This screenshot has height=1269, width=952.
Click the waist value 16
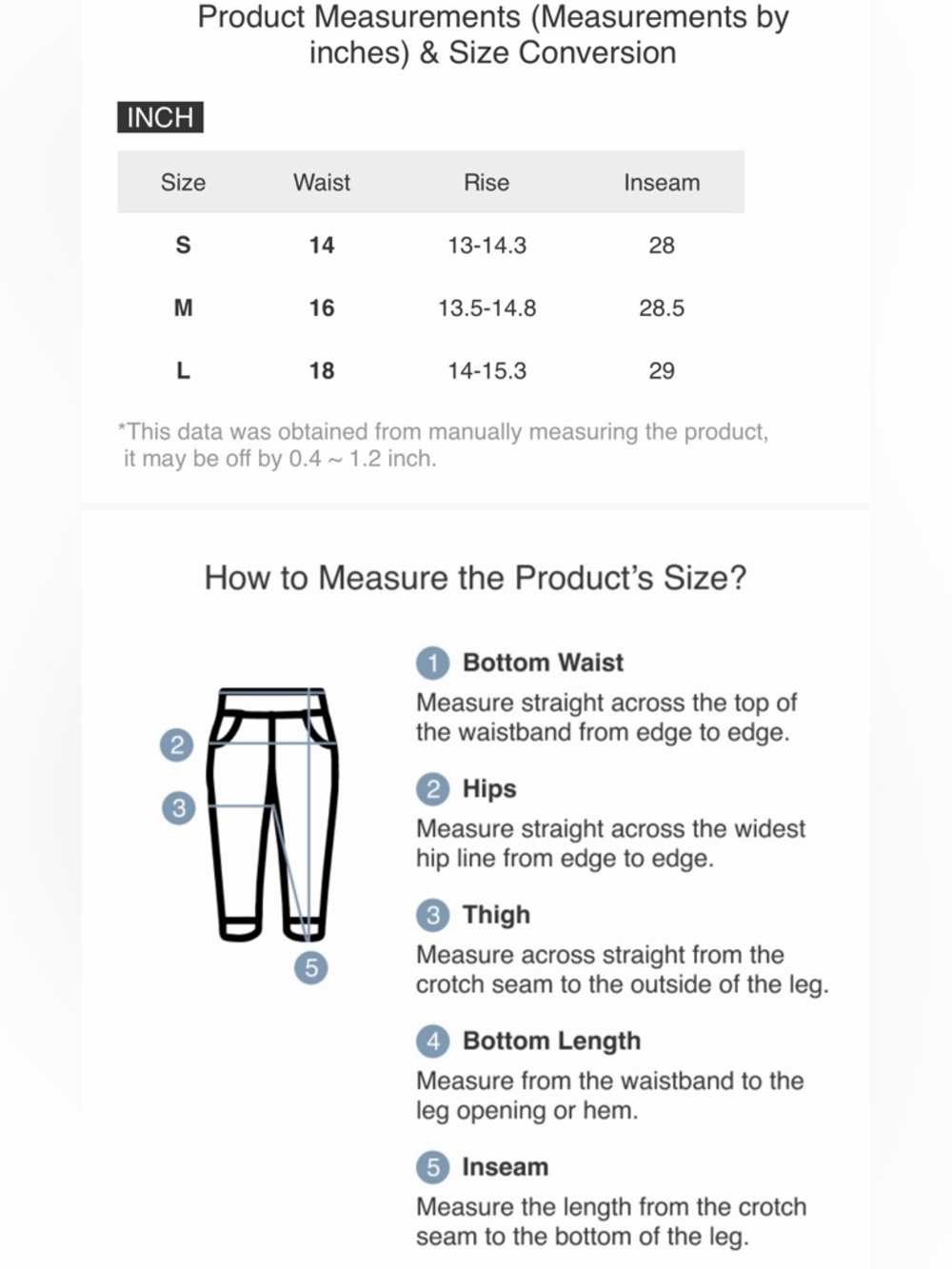click(x=322, y=307)
